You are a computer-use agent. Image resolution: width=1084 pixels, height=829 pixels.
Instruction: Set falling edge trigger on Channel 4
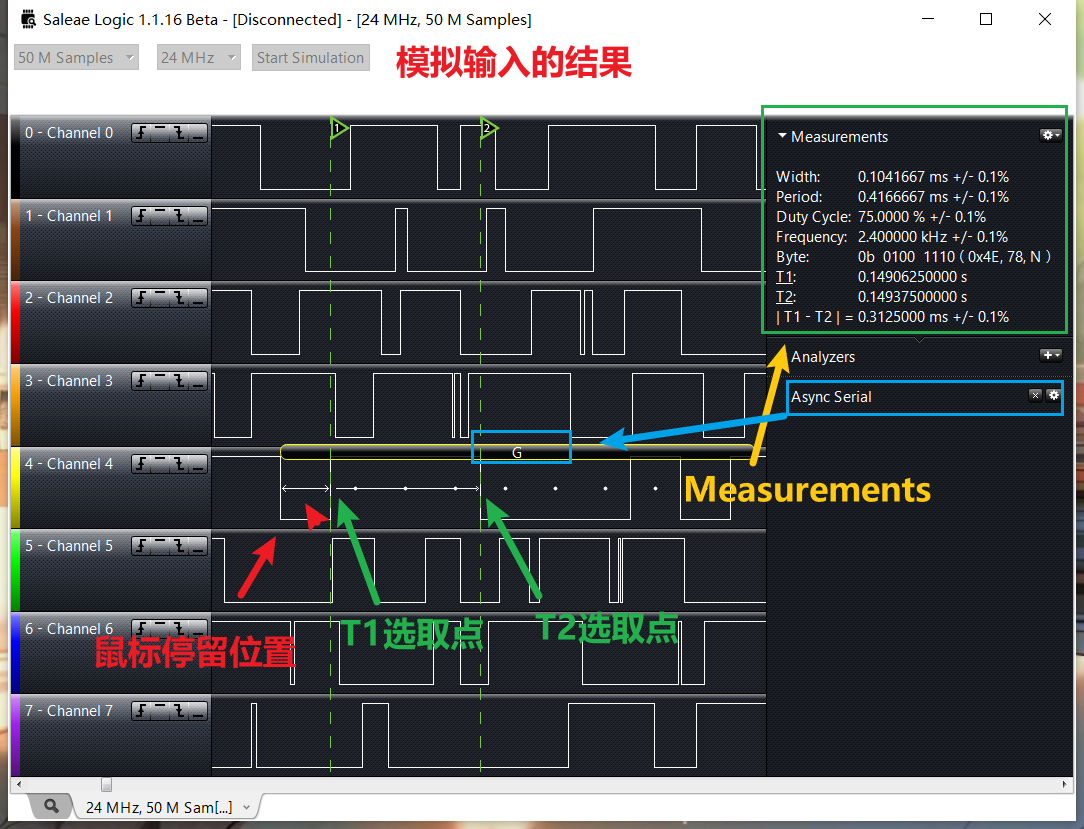(x=179, y=464)
